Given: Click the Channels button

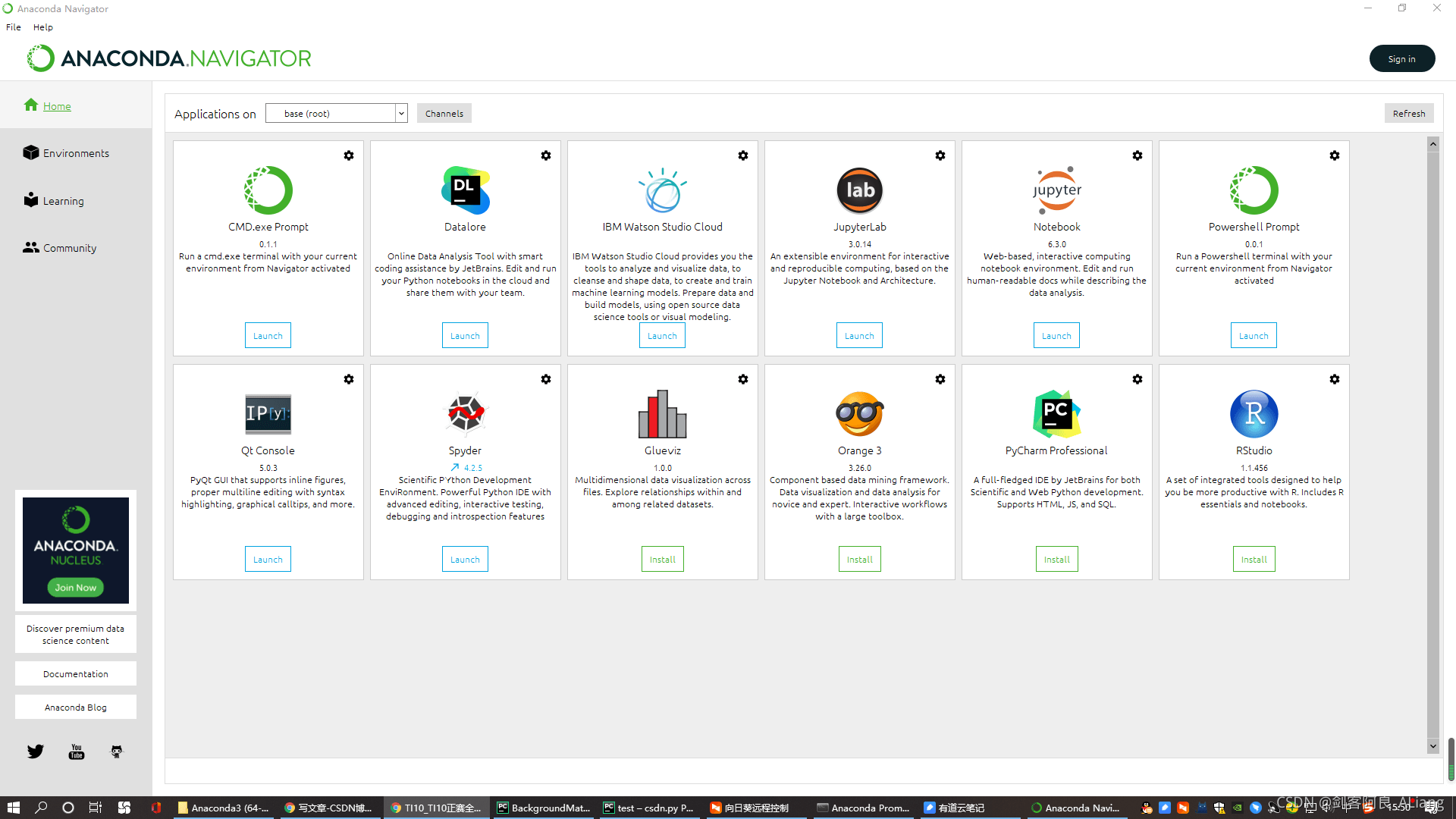Looking at the screenshot, I should (x=444, y=113).
